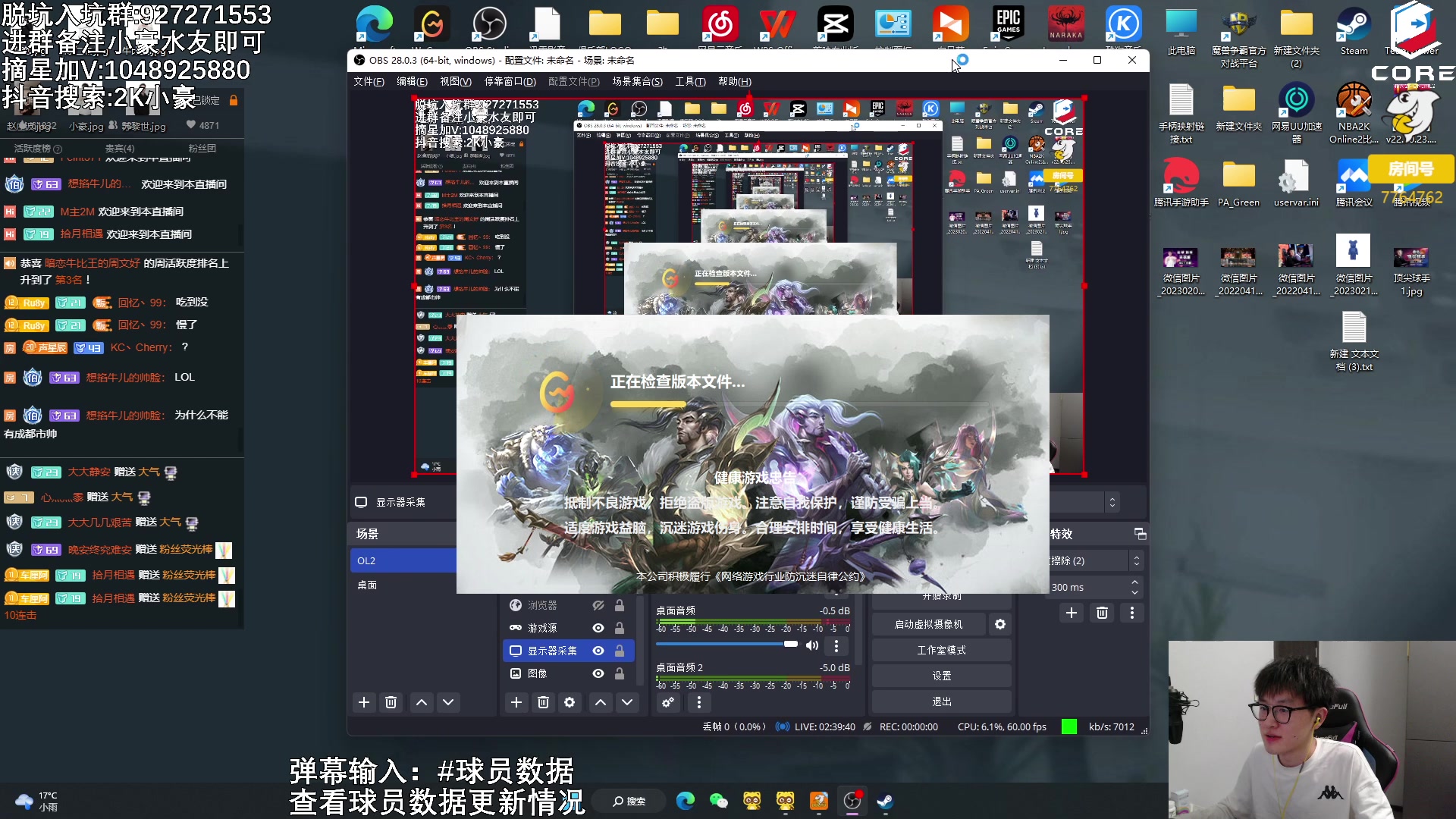Screen dimensions: 1456x819
Task: Click 退出 button in OBS controls
Action: 942,701
